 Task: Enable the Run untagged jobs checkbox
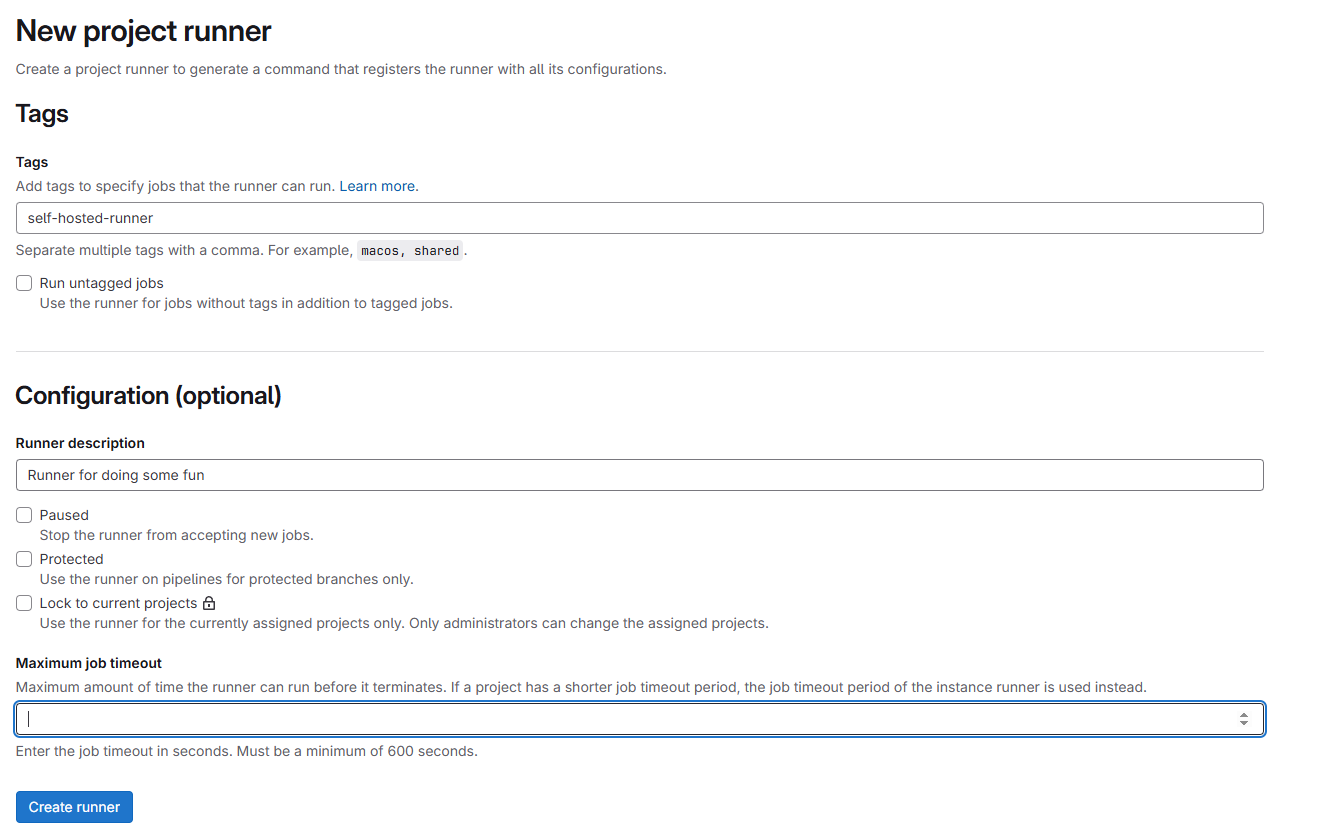click(24, 283)
